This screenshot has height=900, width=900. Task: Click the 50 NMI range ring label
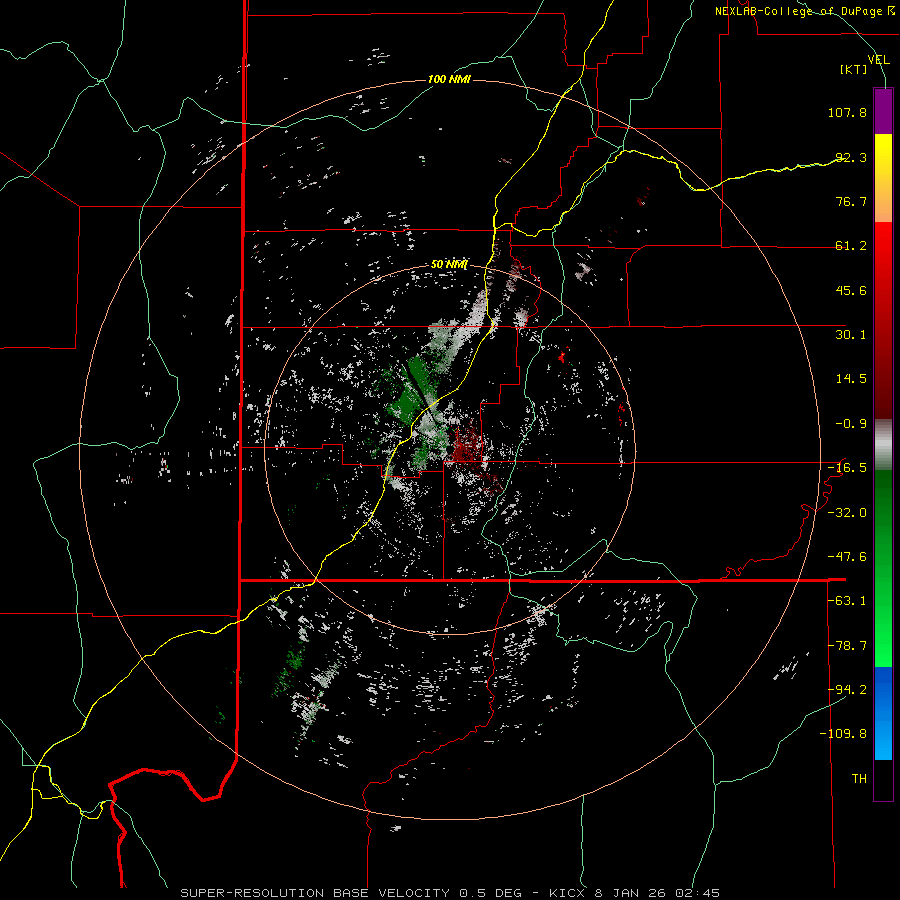tap(449, 265)
